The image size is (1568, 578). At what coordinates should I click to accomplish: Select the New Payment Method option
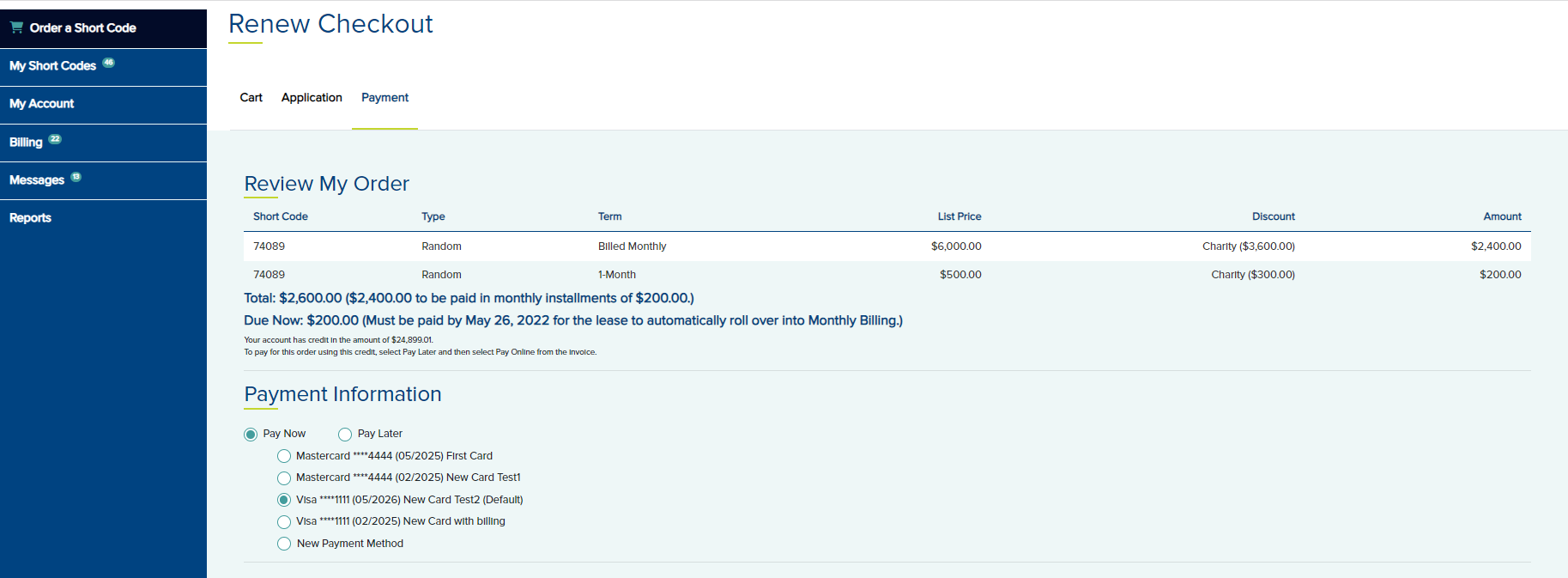click(x=284, y=544)
